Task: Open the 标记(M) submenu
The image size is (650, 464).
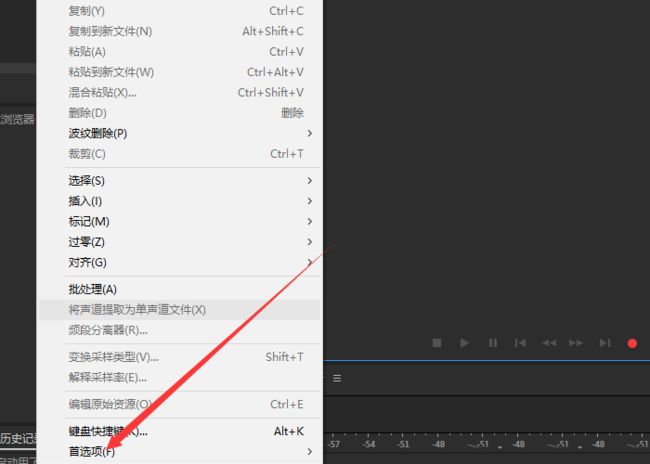Action: (x=179, y=221)
